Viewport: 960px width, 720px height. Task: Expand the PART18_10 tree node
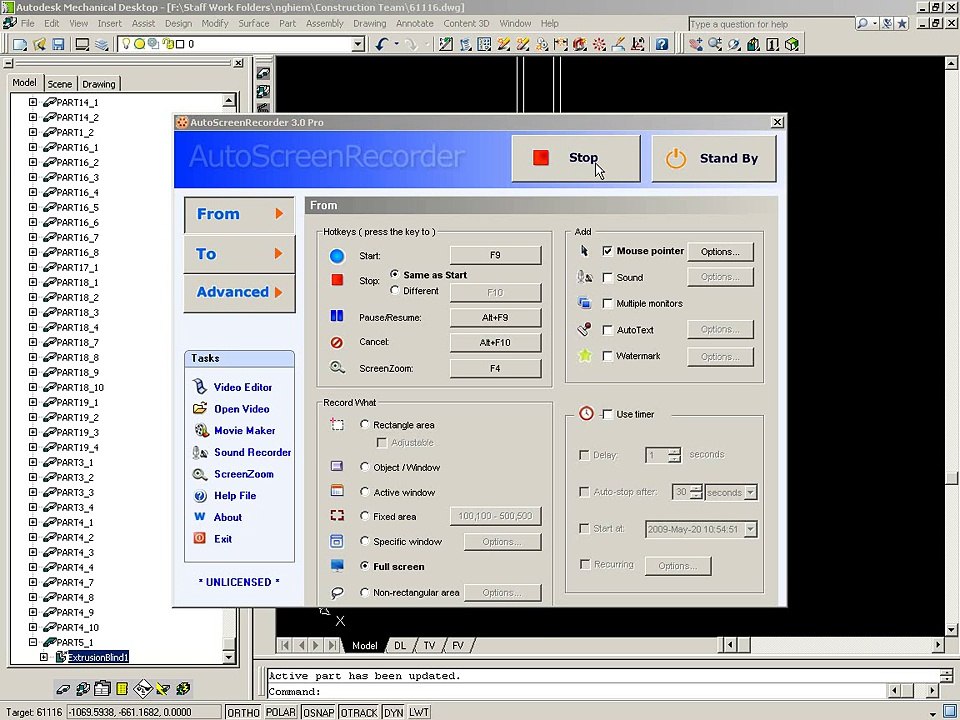click(x=33, y=387)
